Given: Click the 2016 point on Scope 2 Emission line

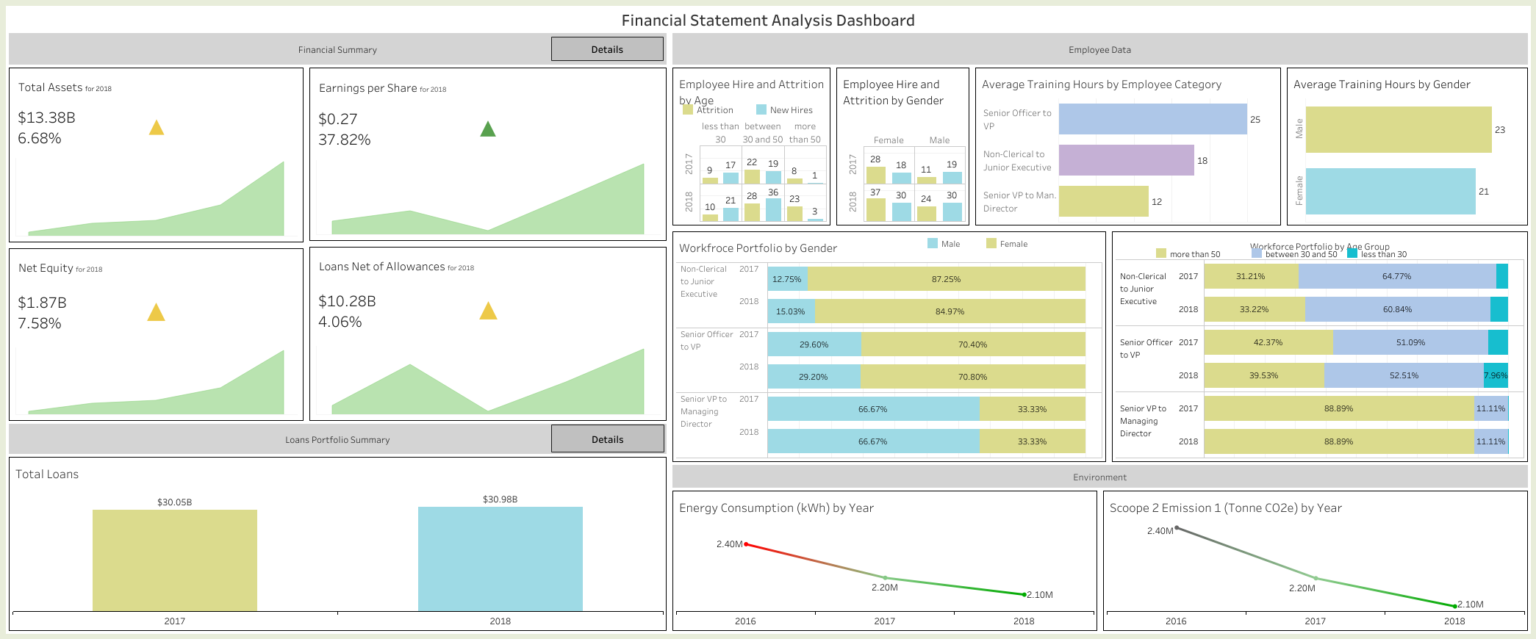Looking at the screenshot, I should (x=1176, y=527).
